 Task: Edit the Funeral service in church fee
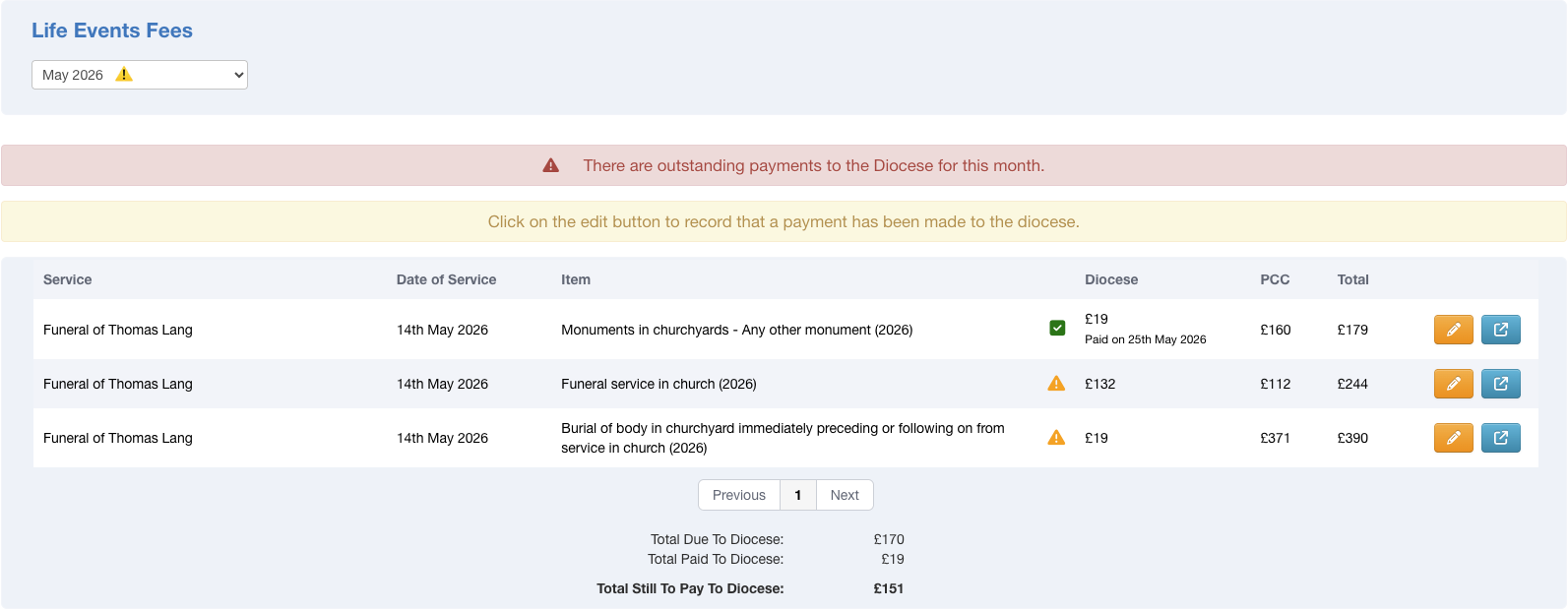[1453, 384]
